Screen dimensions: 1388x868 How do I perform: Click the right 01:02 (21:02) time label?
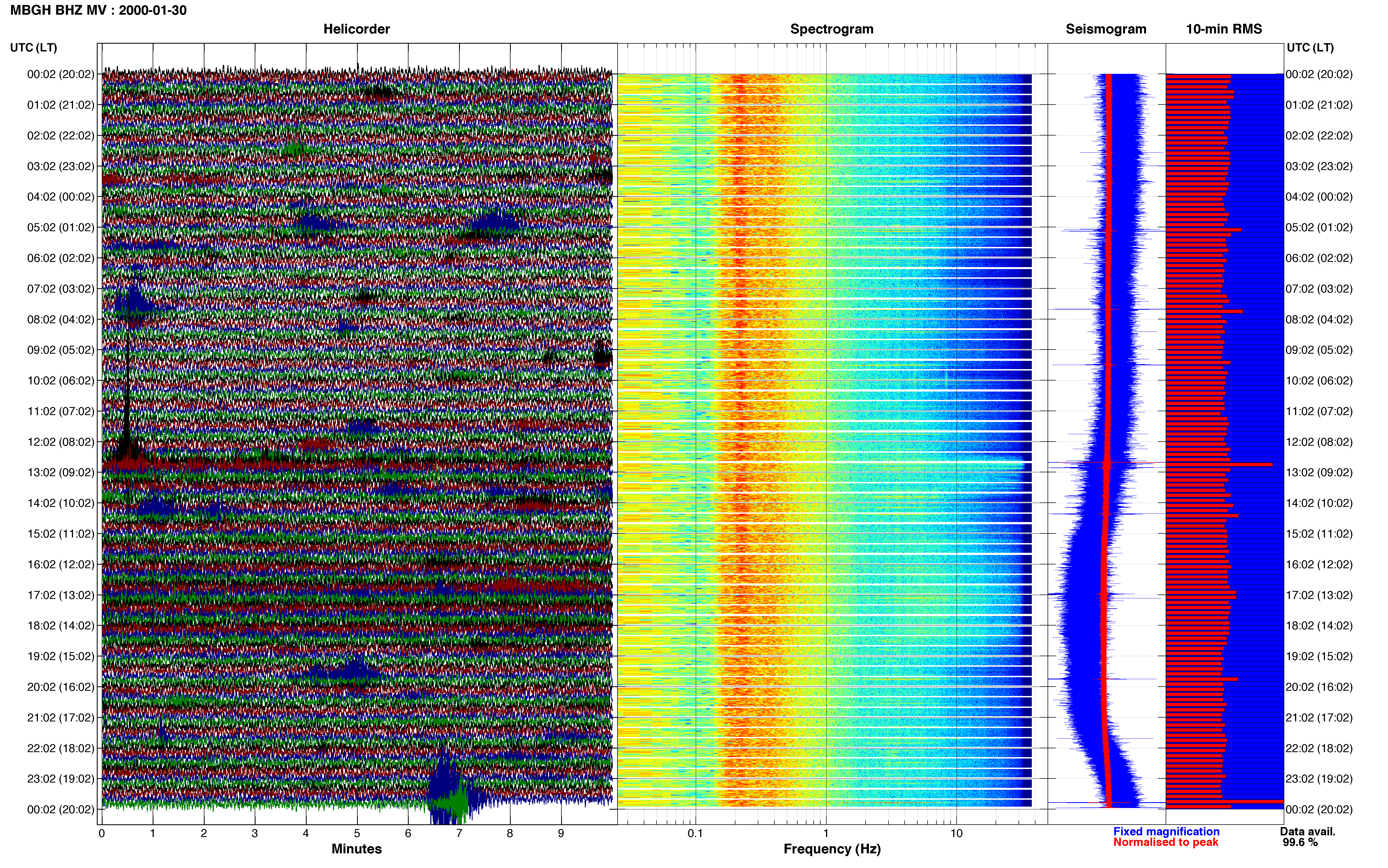point(1319,105)
